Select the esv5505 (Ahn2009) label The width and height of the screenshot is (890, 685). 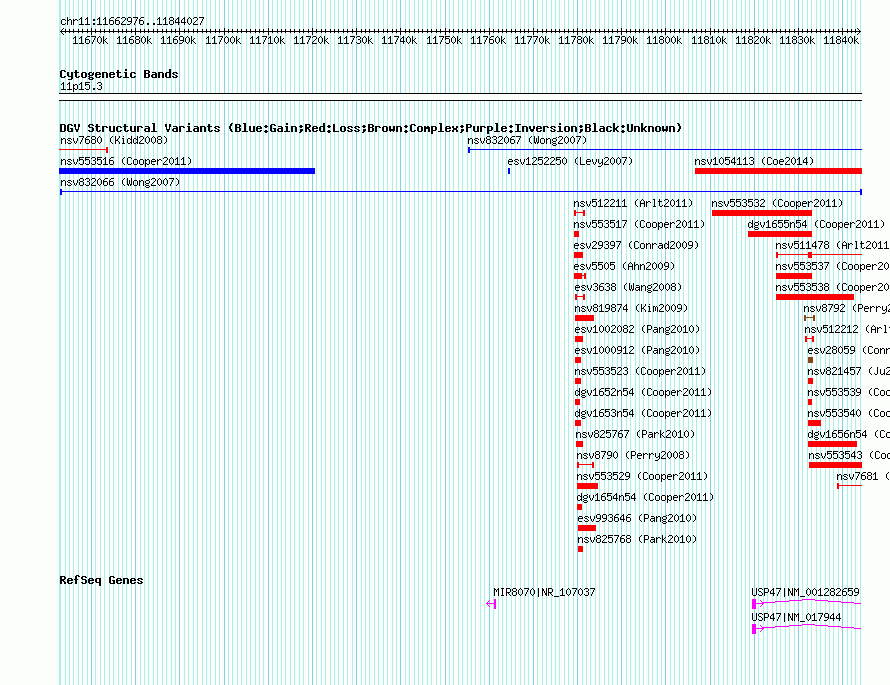(x=624, y=266)
